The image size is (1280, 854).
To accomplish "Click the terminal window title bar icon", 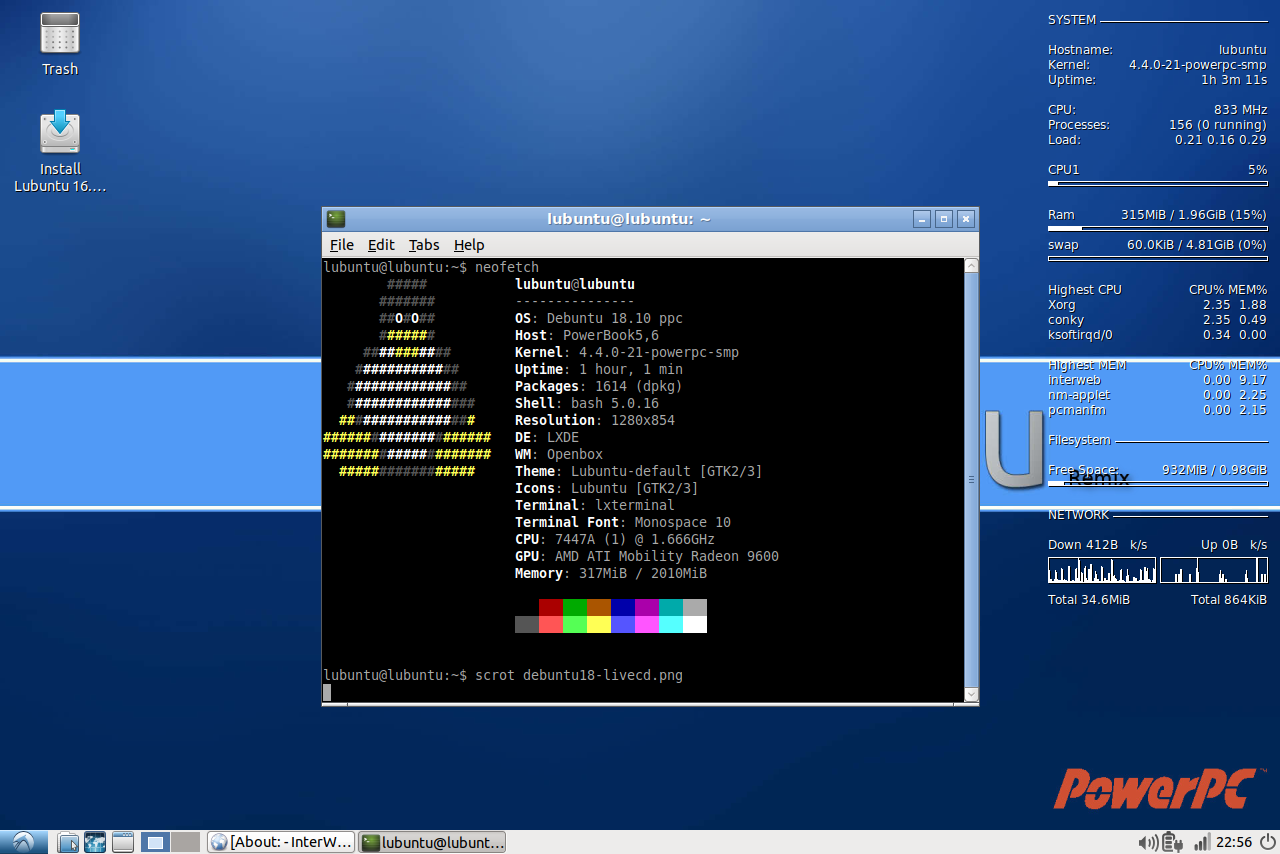I will click(x=336, y=219).
